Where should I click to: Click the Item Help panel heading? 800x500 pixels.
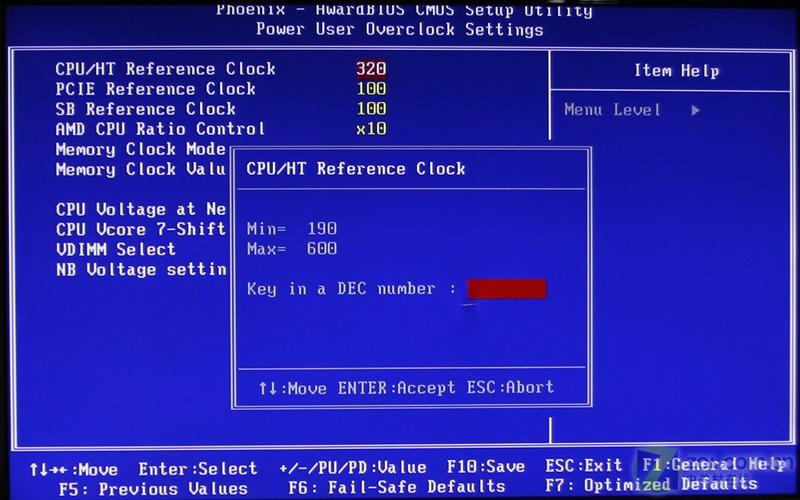click(677, 70)
